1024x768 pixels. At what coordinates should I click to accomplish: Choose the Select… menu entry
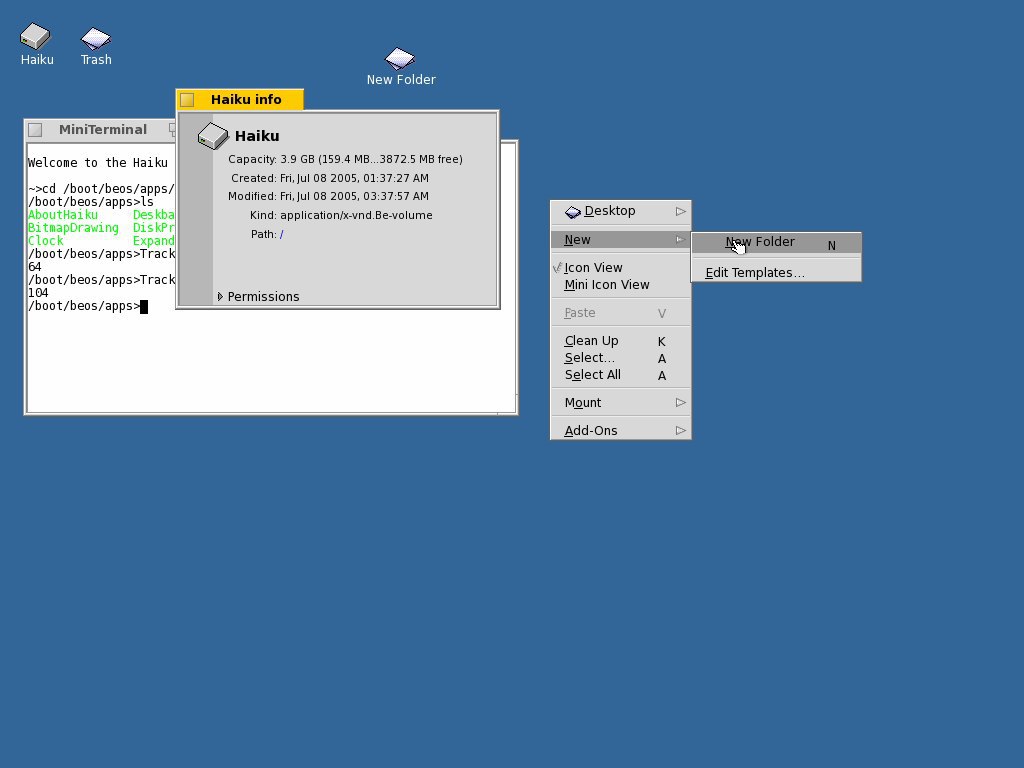pyautogui.click(x=620, y=358)
